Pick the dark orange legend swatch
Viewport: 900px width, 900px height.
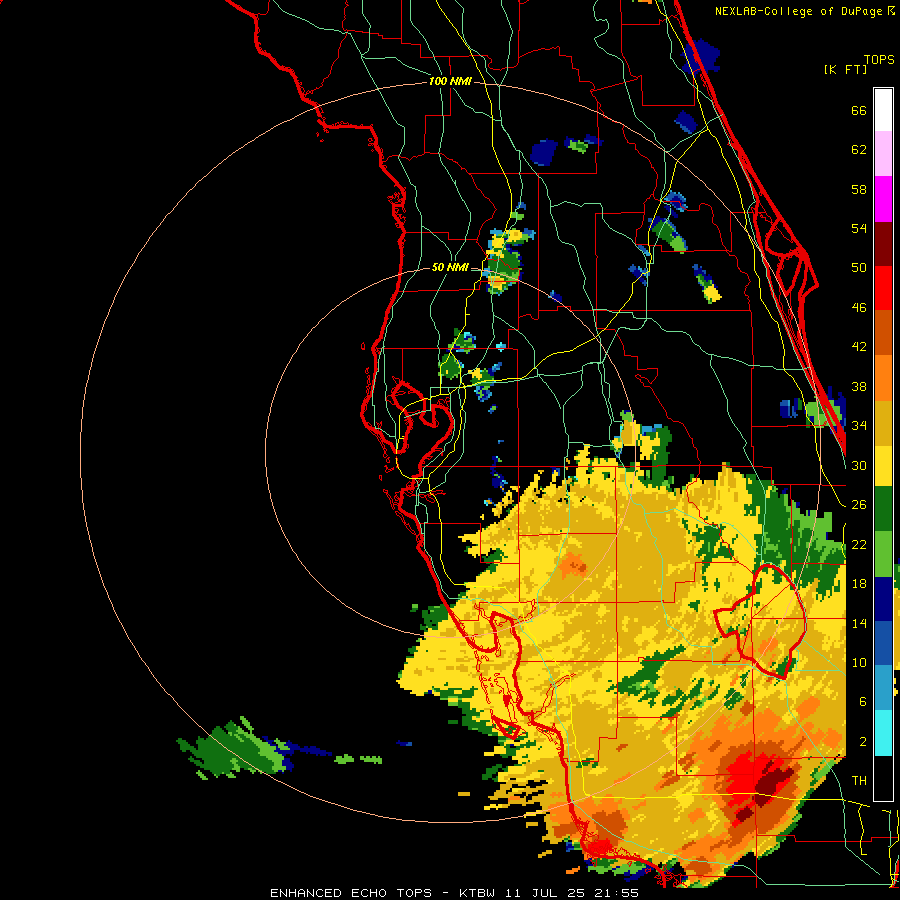point(883,332)
